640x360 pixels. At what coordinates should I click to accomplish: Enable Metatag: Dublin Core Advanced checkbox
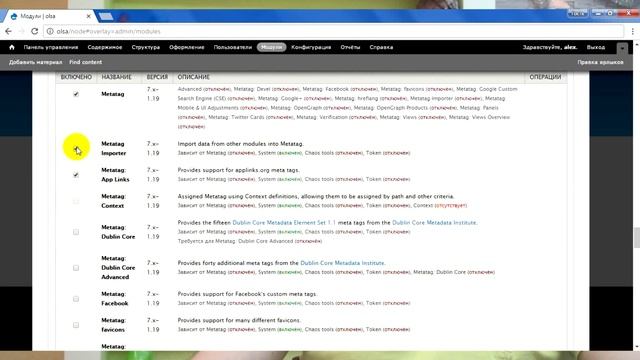[76, 268]
